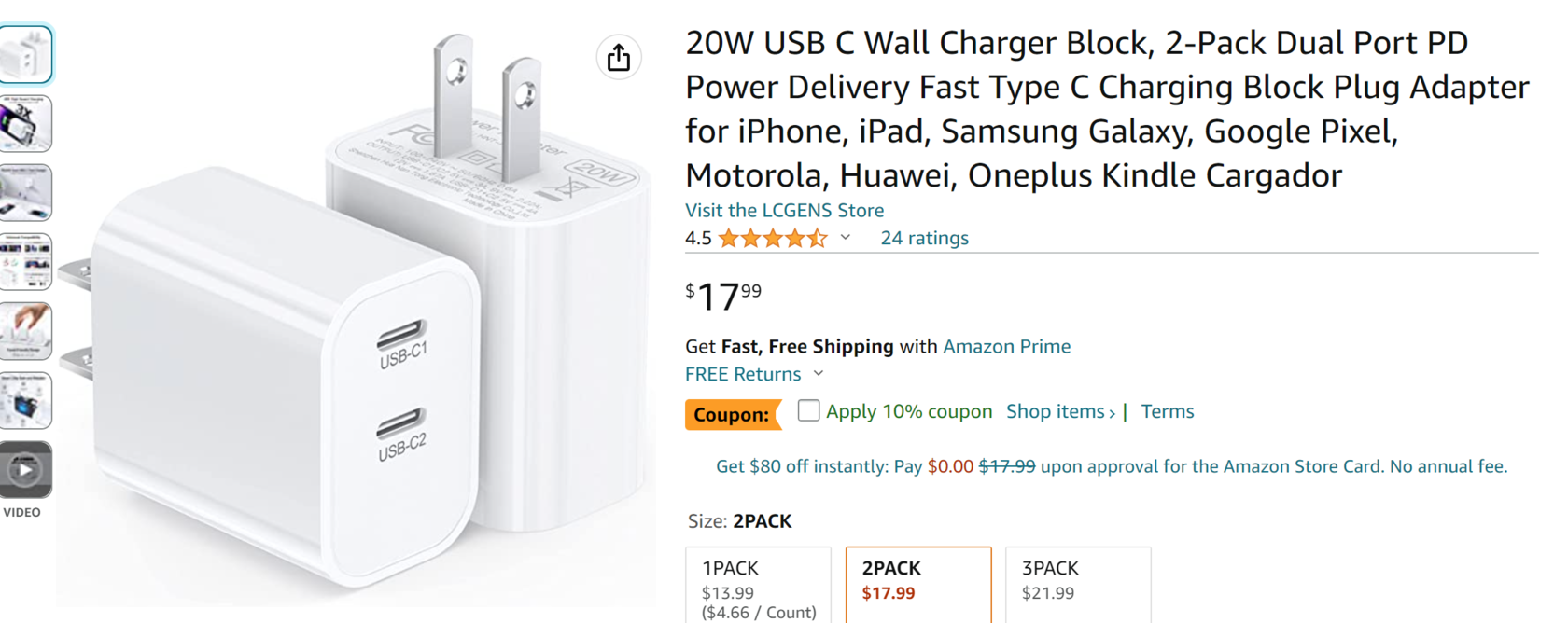Viewport: 1568px width, 623px height.
Task: Open the 24 ratings link
Action: tap(925, 238)
